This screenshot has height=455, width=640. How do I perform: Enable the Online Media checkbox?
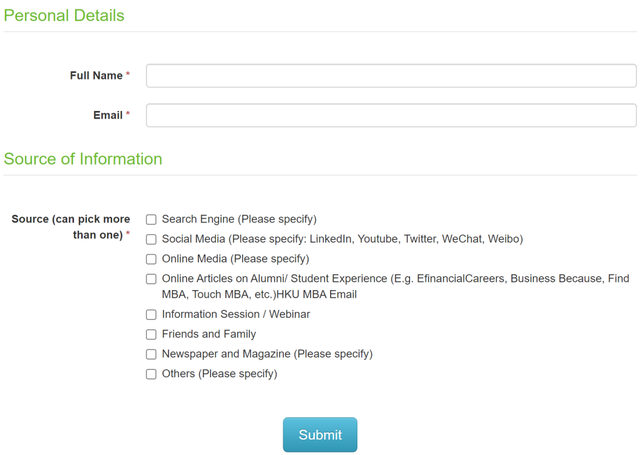[151, 259]
